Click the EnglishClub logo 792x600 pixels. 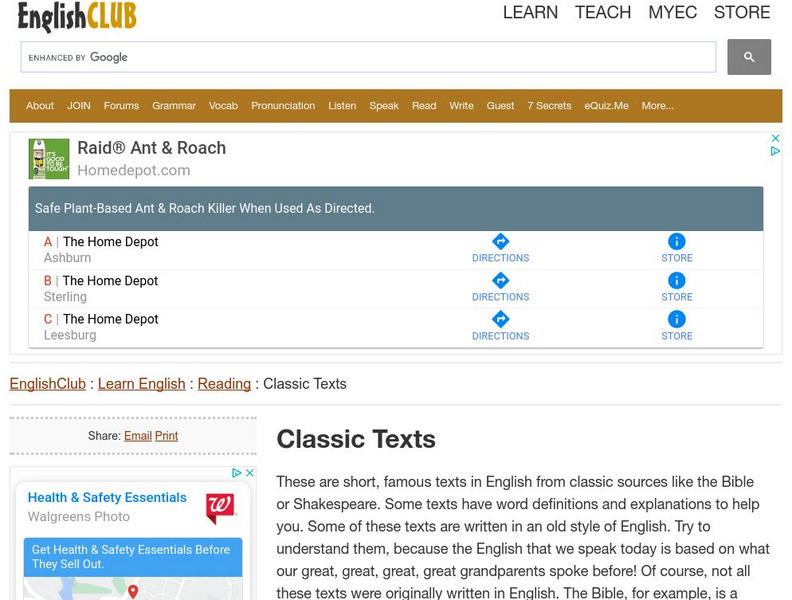pos(77,16)
